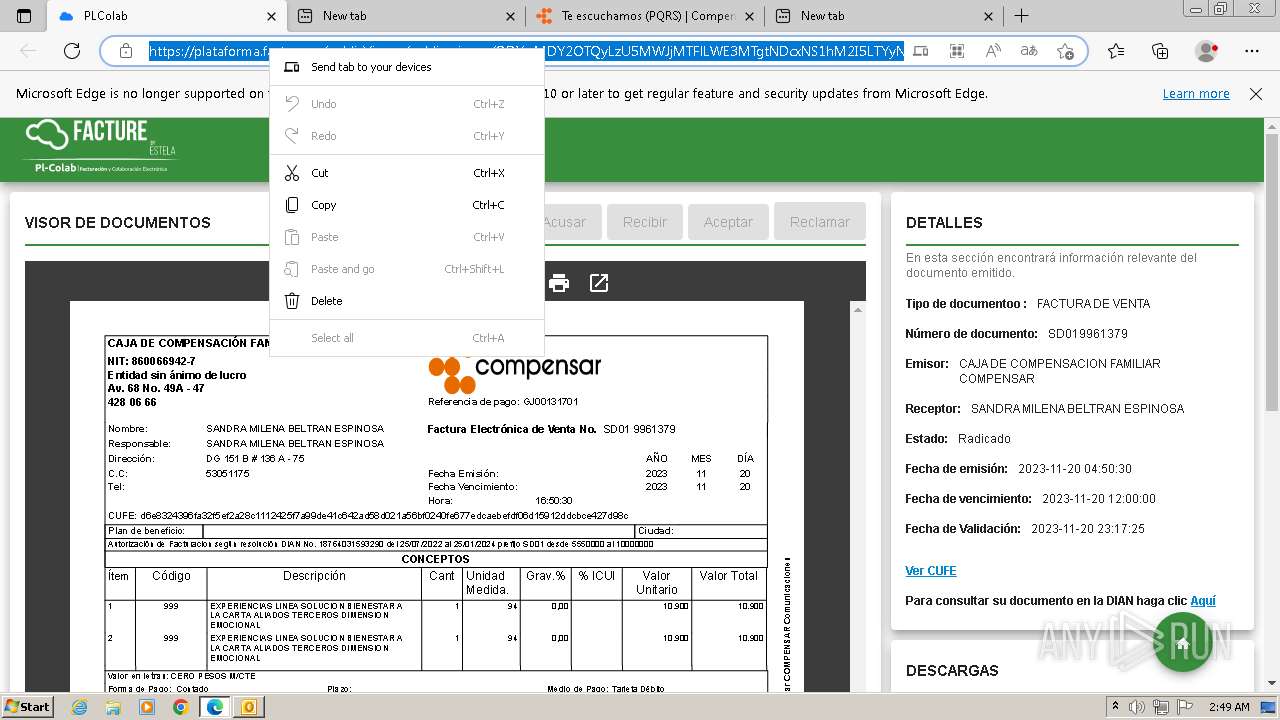This screenshot has height=720, width=1280.
Task: Show hidden system tray icons
Action: [1118, 707]
